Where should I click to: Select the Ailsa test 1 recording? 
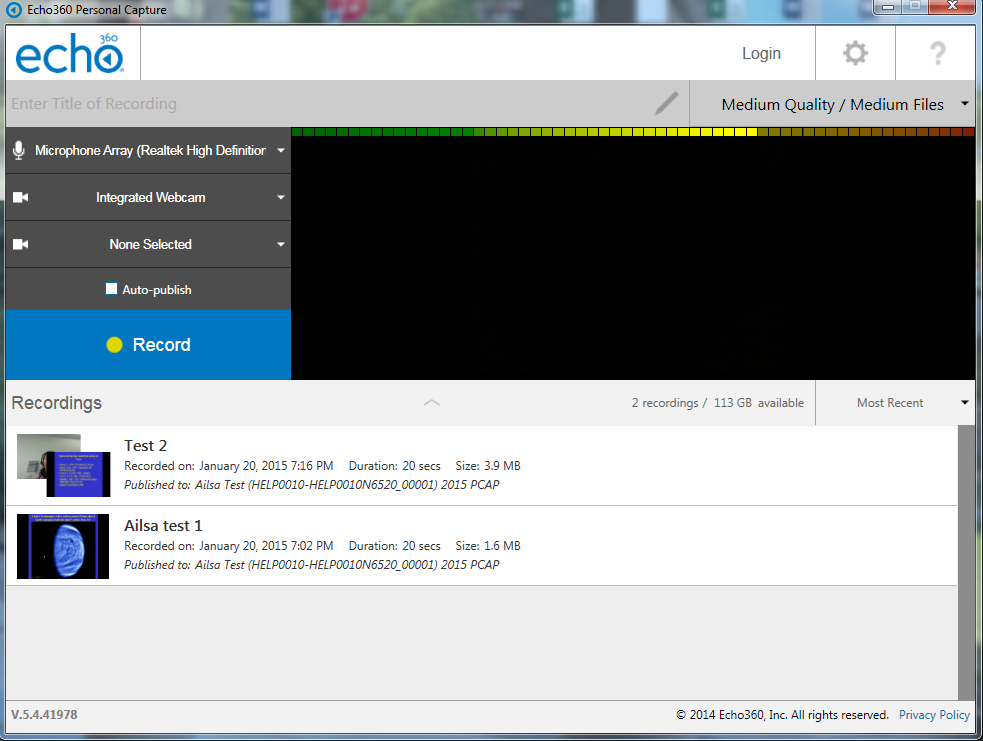(x=163, y=526)
